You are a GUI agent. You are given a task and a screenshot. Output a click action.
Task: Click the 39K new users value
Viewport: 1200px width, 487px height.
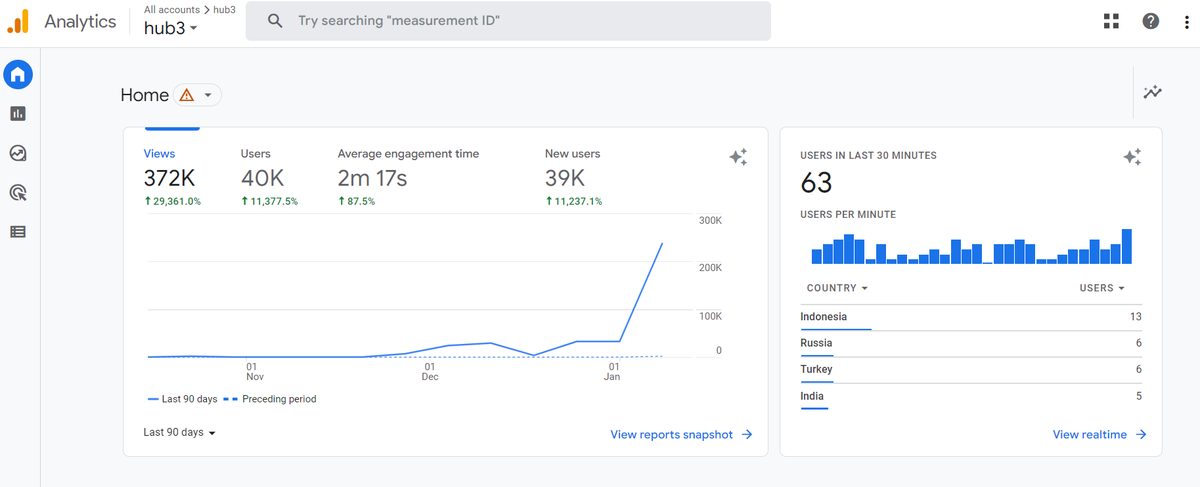coord(565,179)
